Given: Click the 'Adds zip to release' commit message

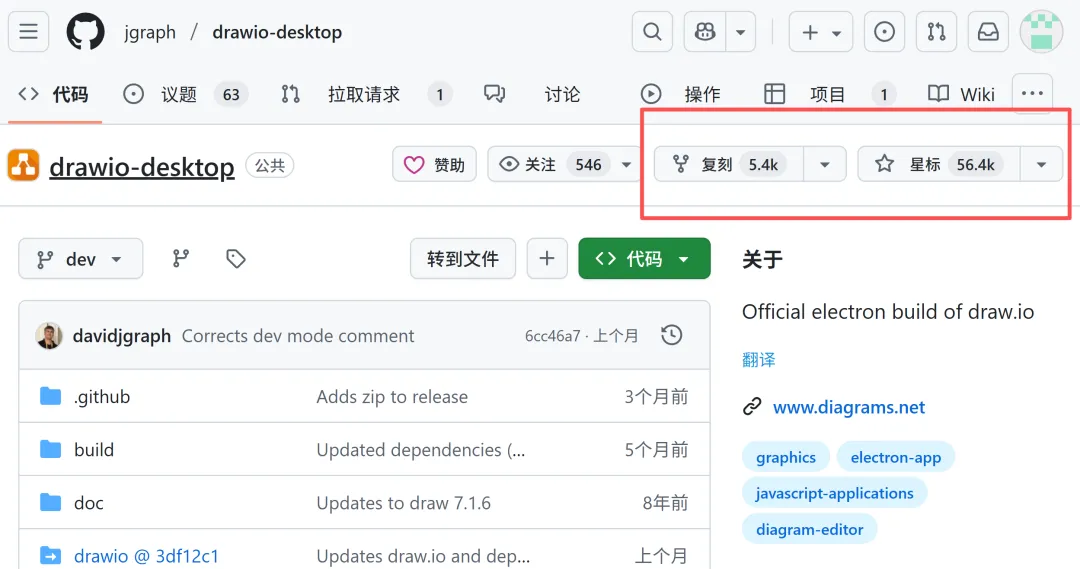Looking at the screenshot, I should click(x=392, y=397).
